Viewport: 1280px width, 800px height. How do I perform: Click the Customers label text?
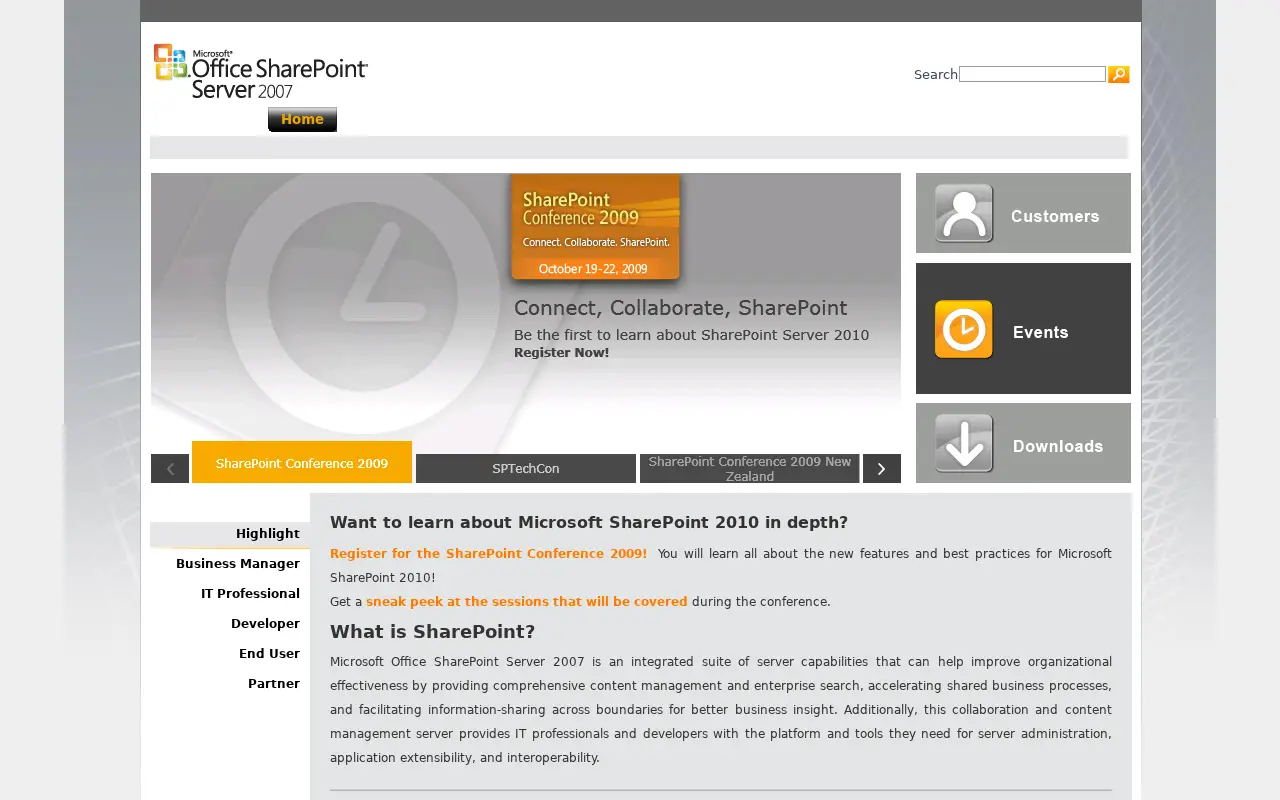coord(1055,216)
